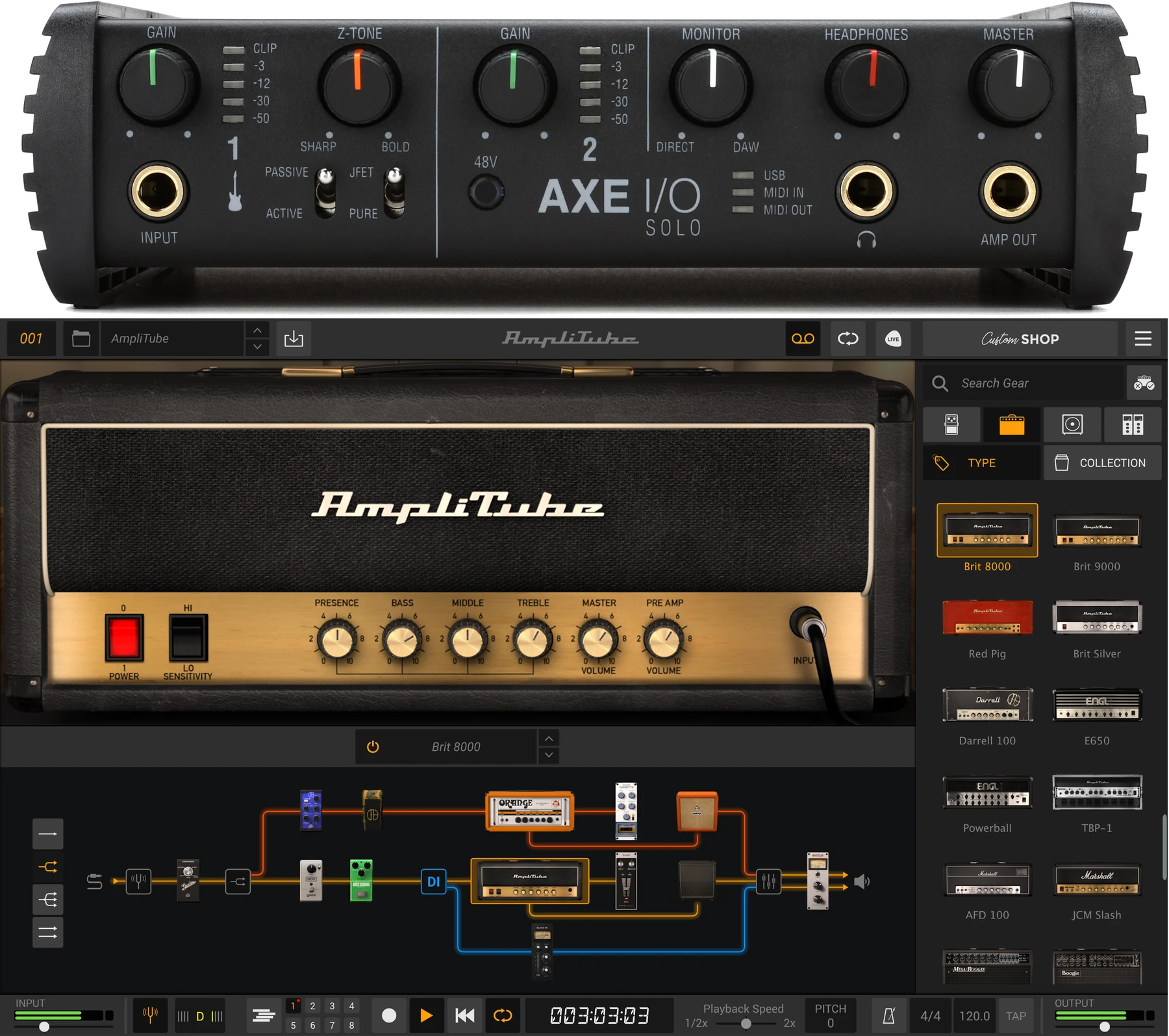The height and width of the screenshot is (1036, 1169).
Task: Select track slot 2
Action: (312, 1006)
